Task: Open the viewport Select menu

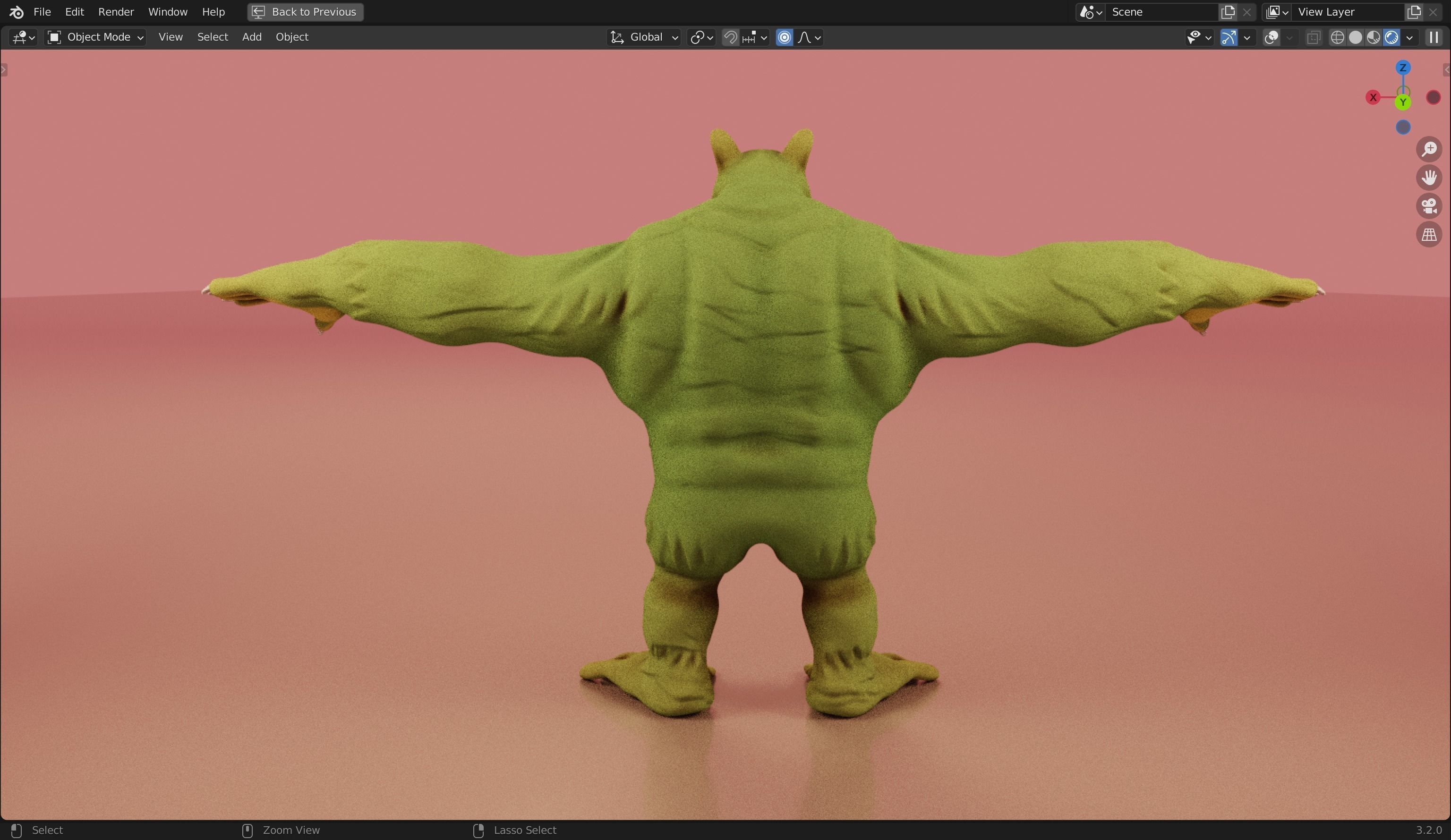Action: point(213,37)
